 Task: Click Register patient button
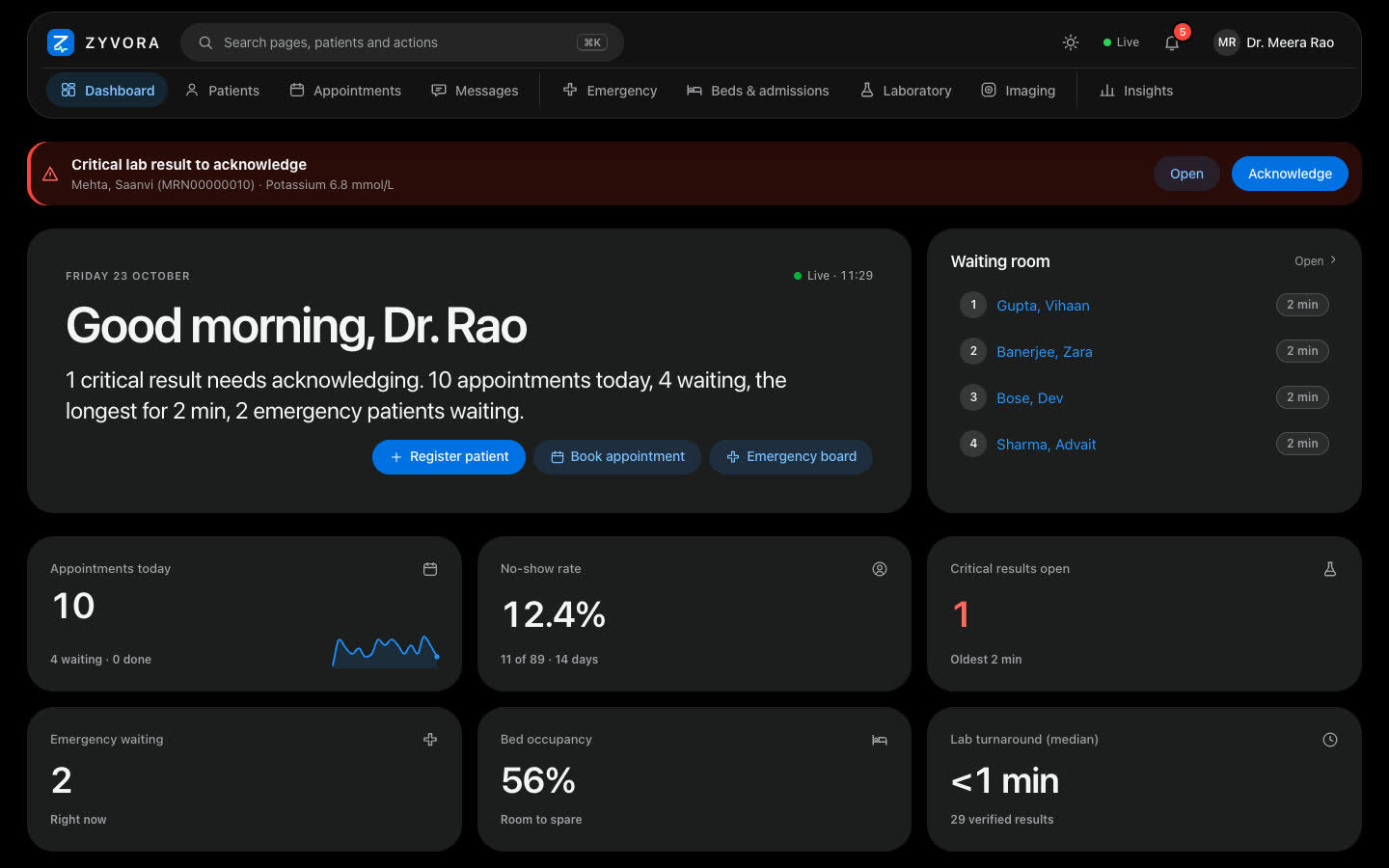click(x=449, y=457)
